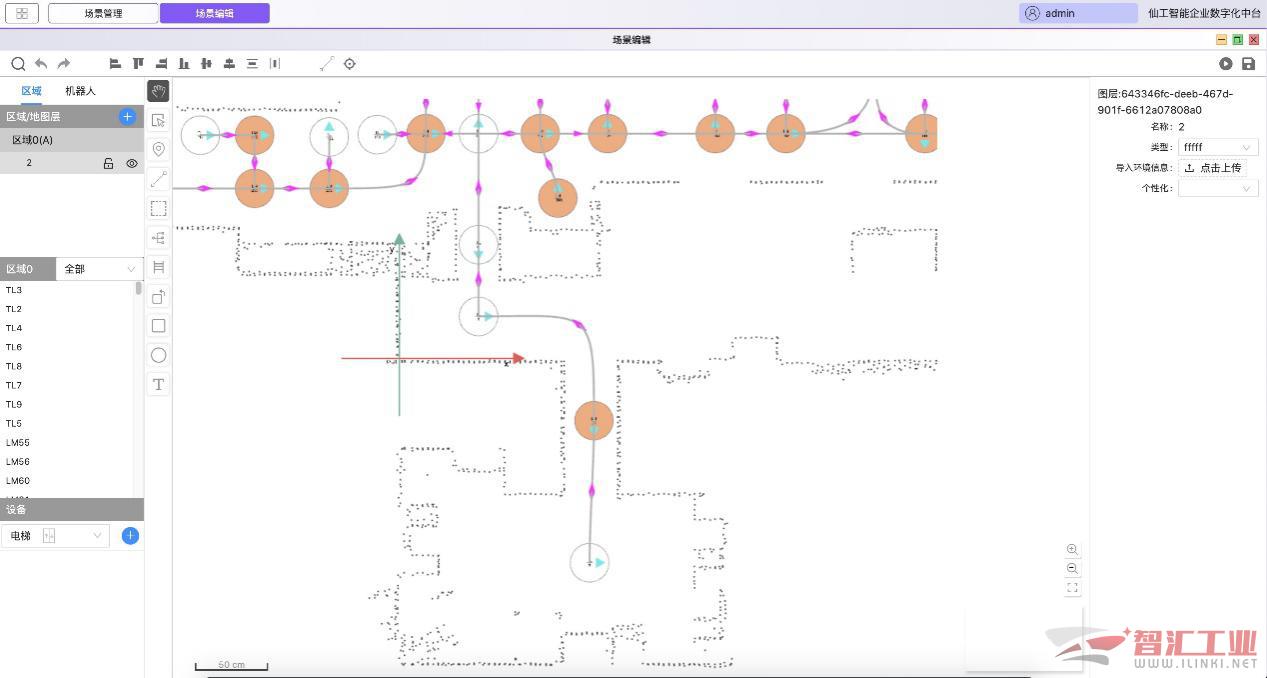This screenshot has width=1267, height=678.
Task: Click the point list scrollbar thumb
Action: tap(139, 288)
